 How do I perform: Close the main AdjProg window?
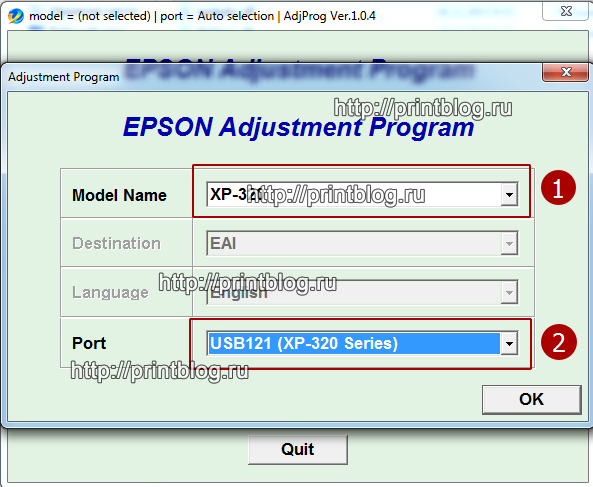pyautogui.click(x=566, y=11)
